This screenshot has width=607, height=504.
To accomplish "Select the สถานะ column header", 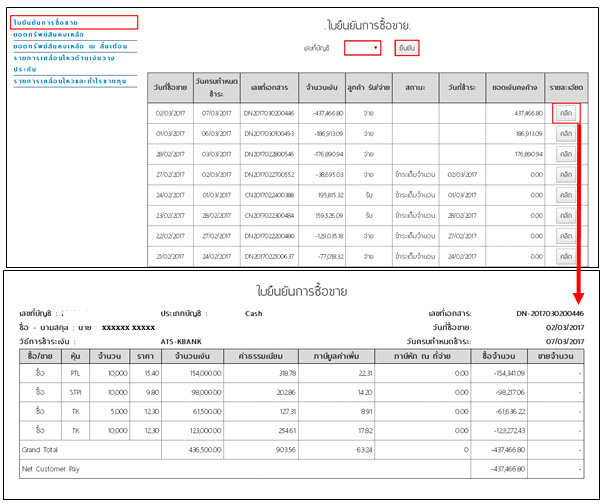I will coord(415,87).
